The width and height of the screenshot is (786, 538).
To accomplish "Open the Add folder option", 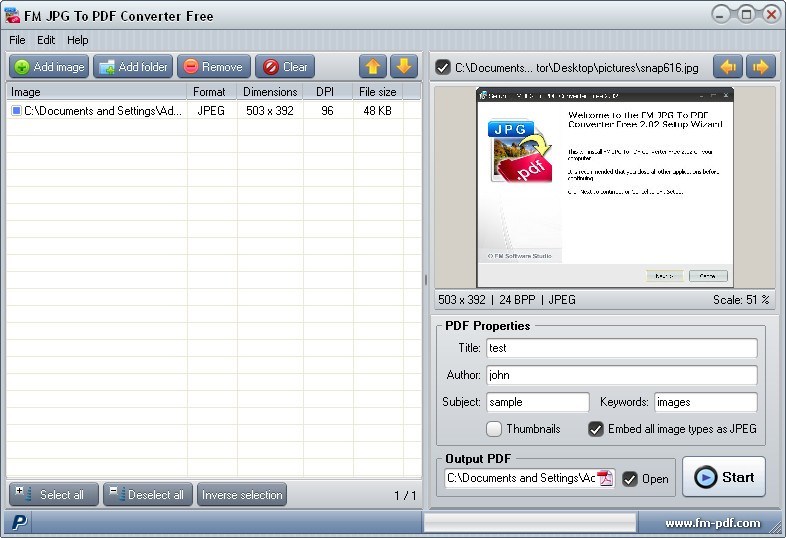I will [133, 67].
